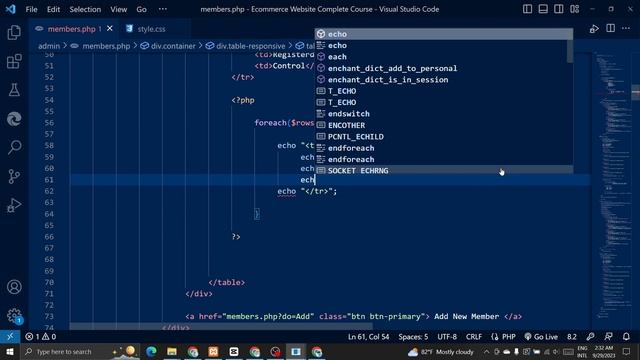Open the remote window indicator in status bar
The height and width of the screenshot is (360, 640).
tap(10, 337)
